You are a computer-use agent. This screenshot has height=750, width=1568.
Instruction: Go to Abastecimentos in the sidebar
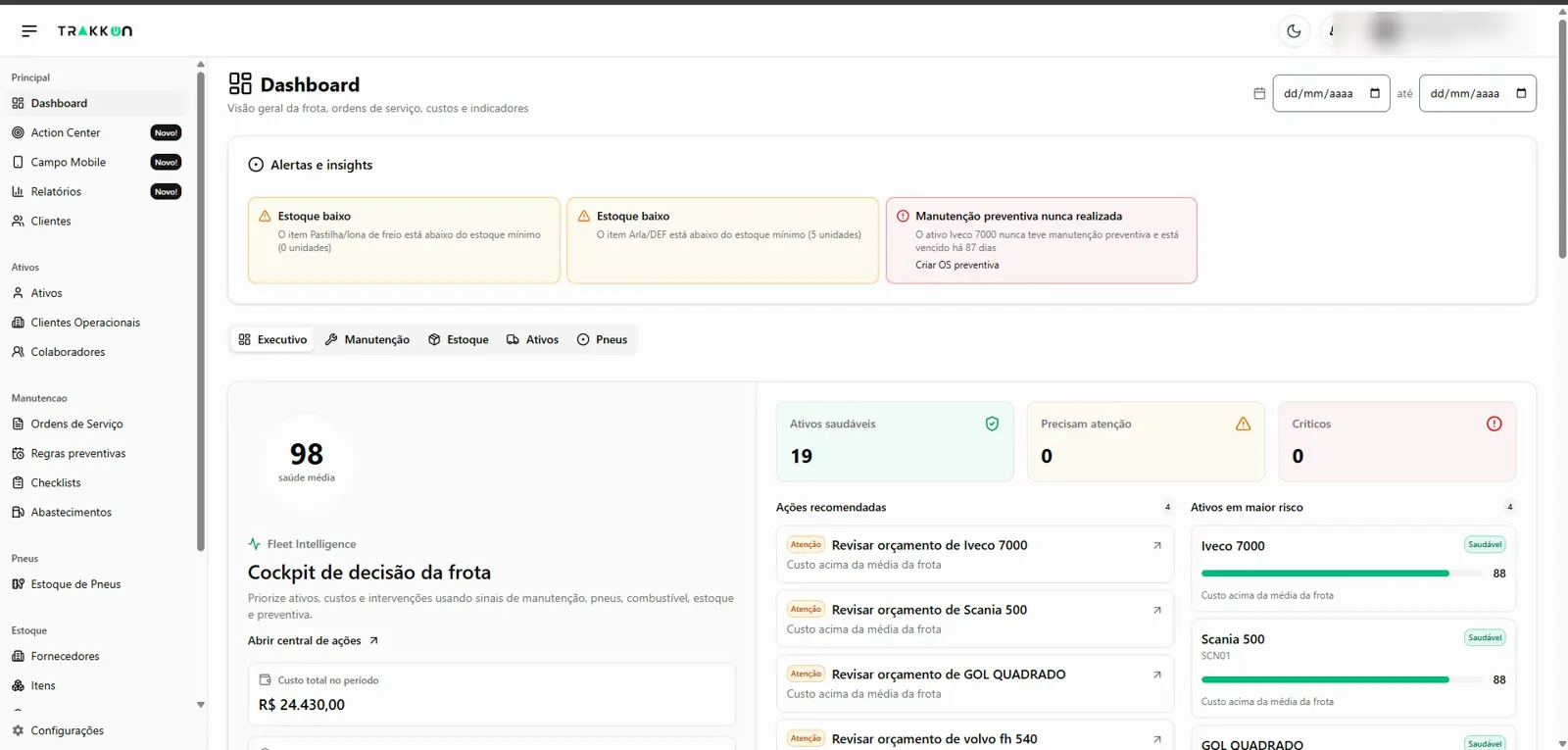(x=96, y=512)
